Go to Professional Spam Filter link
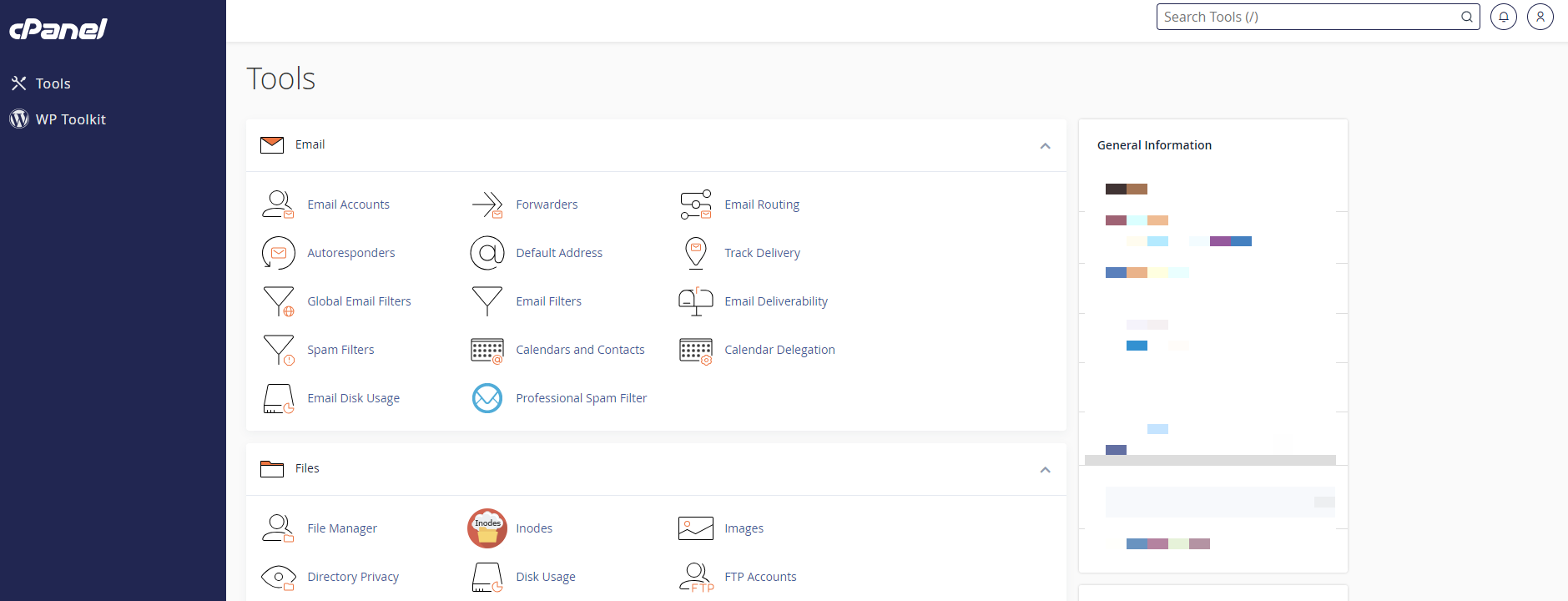Image resolution: width=1568 pixels, height=601 pixels. 581,398
